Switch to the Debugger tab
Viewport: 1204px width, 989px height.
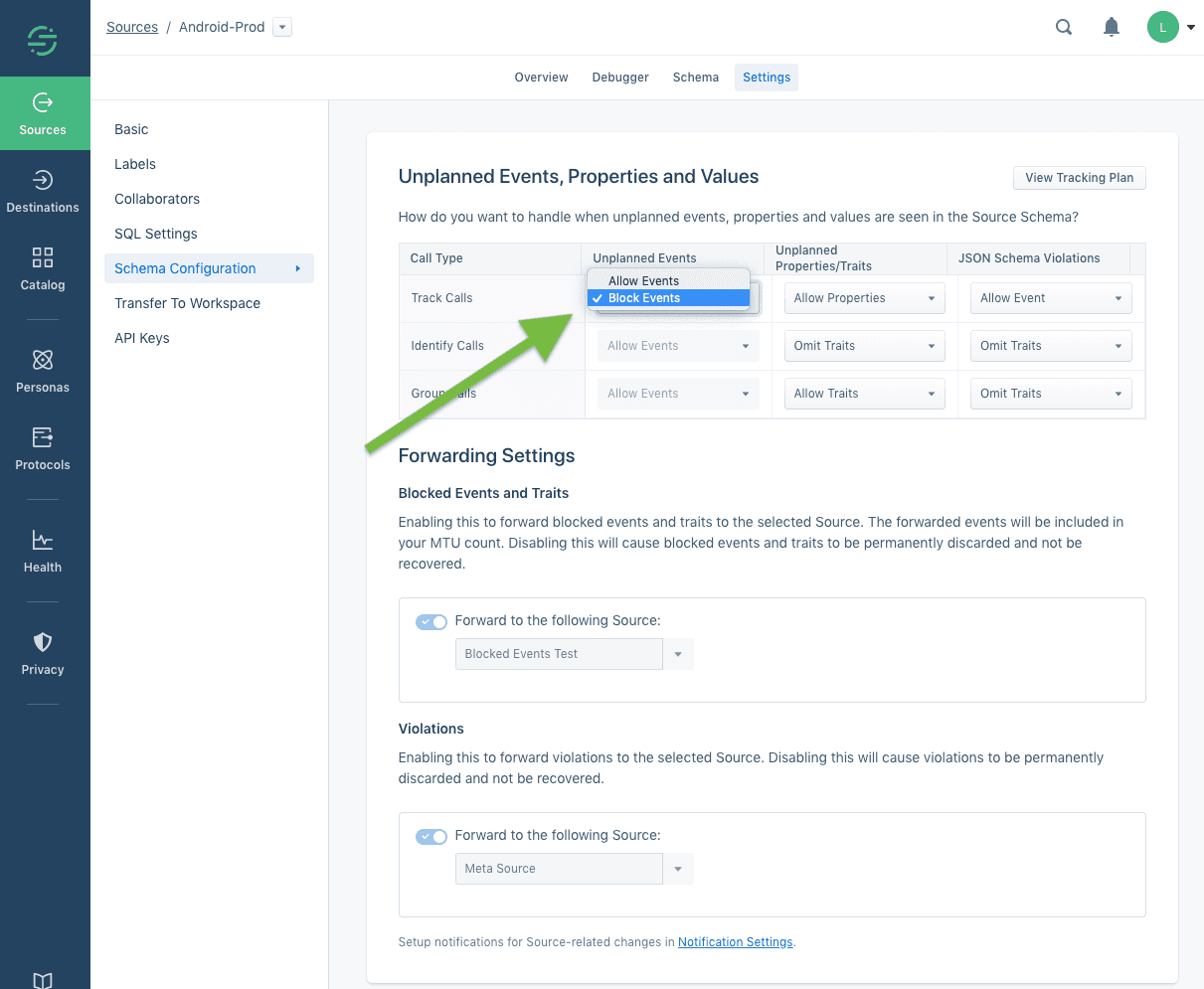(619, 77)
